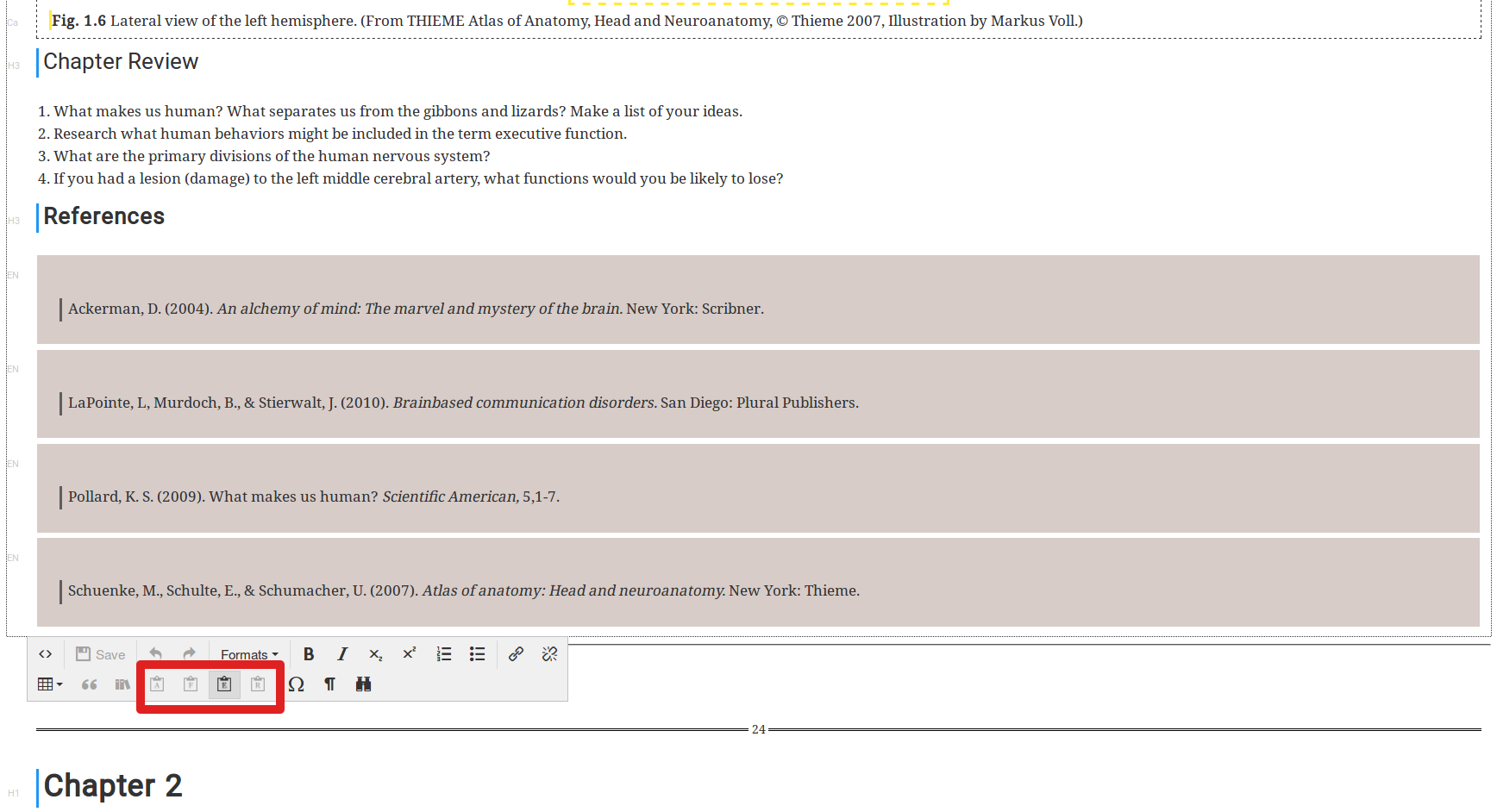The image size is (1497, 812).
Task: Click the undo arrow icon
Action: (156, 654)
